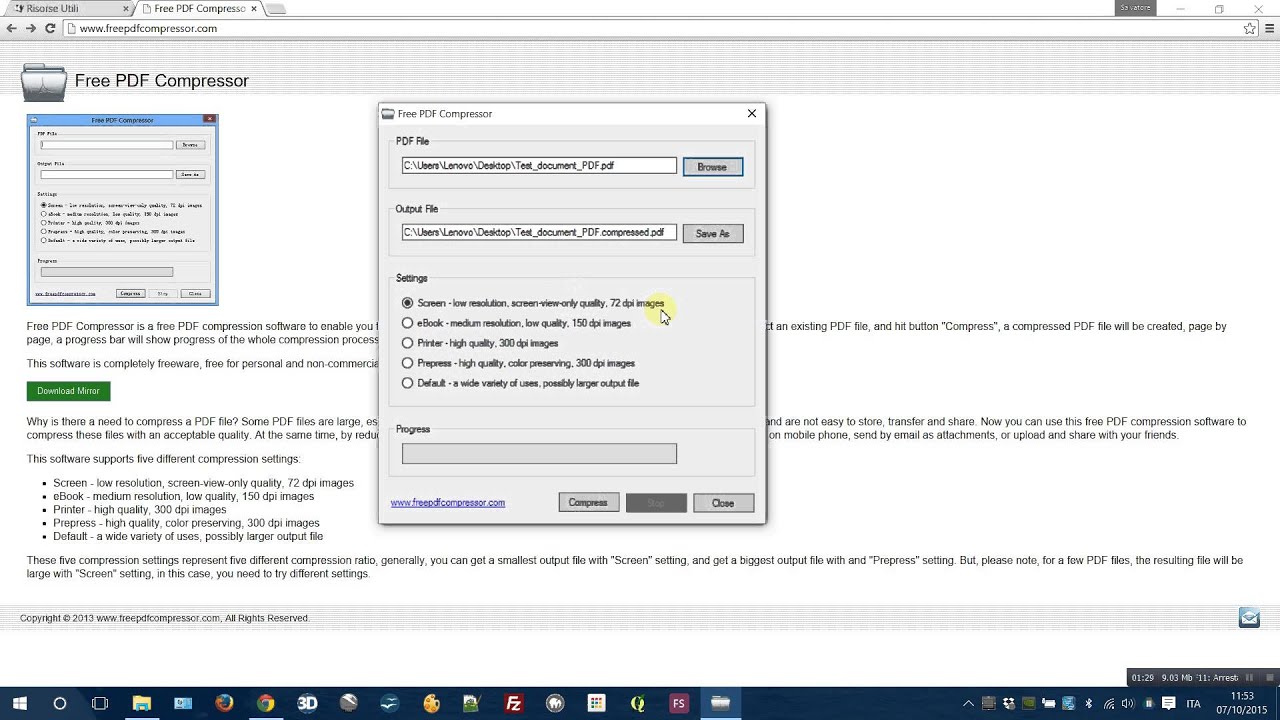Open Bluetooth settings in the tray

tap(1089, 703)
